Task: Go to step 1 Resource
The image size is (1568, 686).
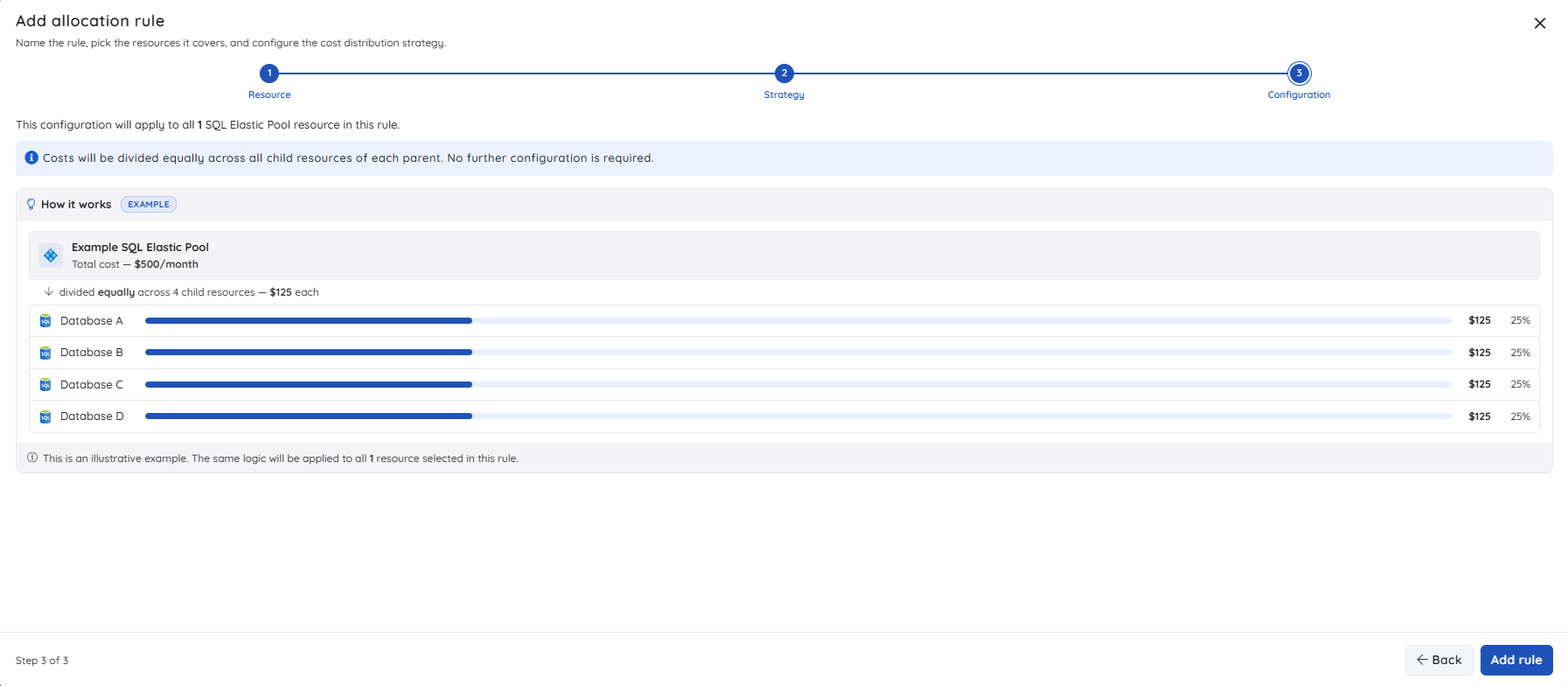Action: click(x=269, y=73)
